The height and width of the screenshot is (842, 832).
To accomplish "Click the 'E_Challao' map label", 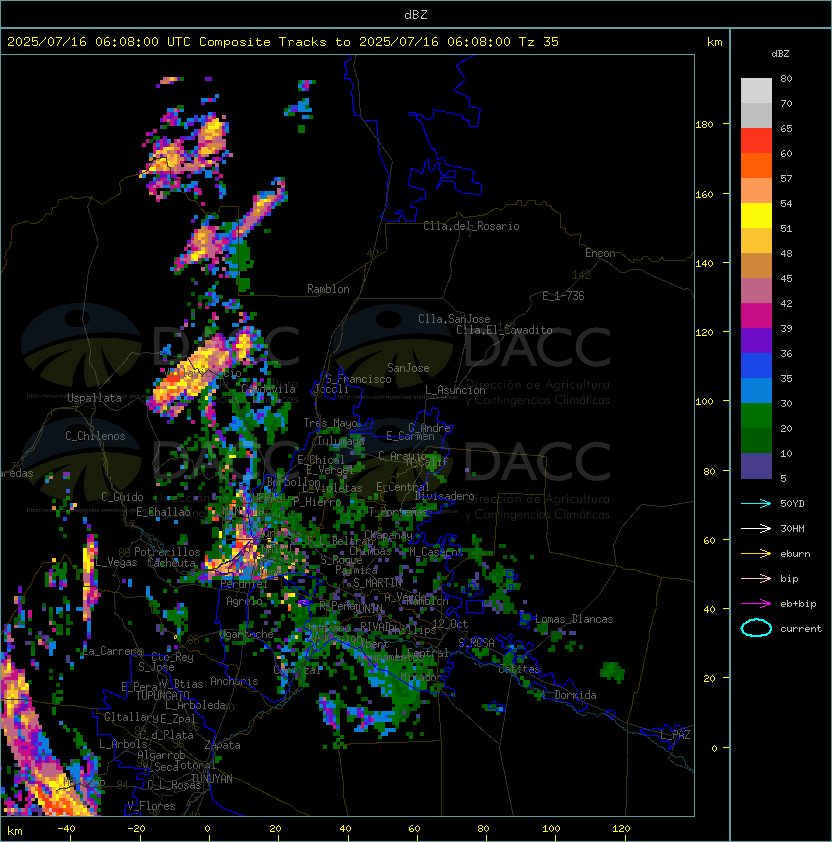I will (163, 512).
